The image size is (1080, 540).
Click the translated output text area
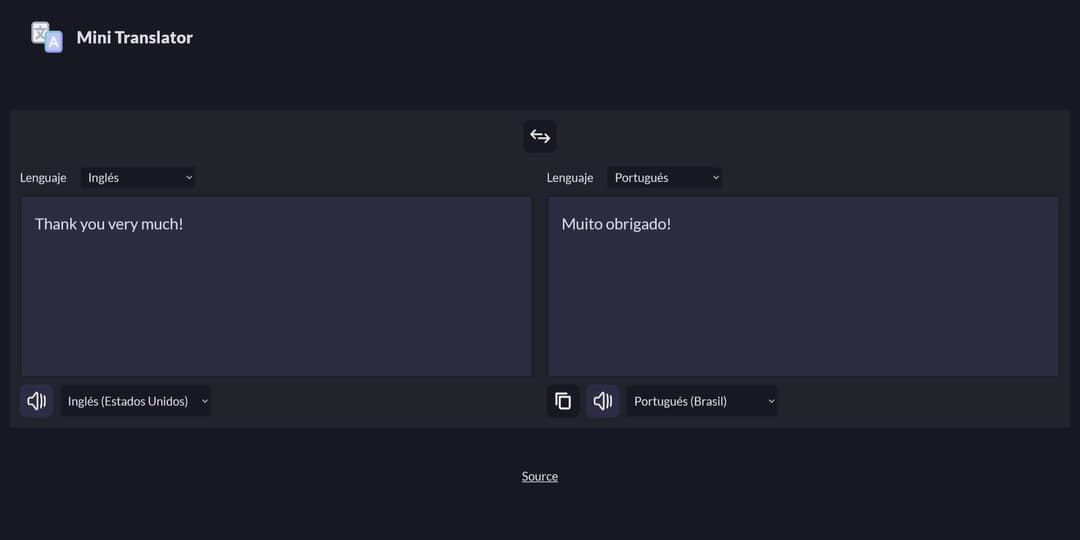click(x=803, y=287)
